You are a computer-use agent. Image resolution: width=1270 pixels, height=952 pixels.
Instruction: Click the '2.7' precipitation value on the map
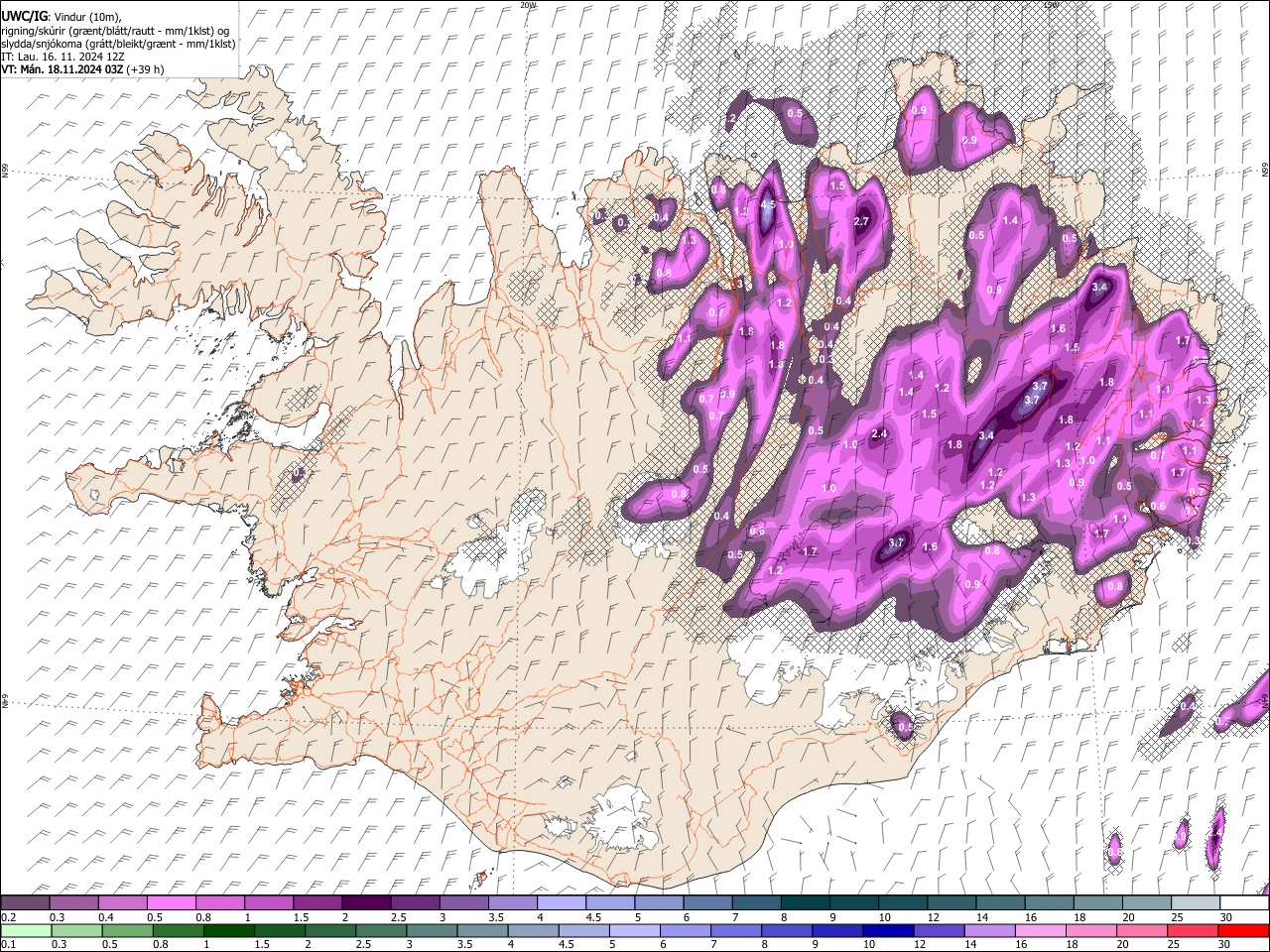[861, 221]
